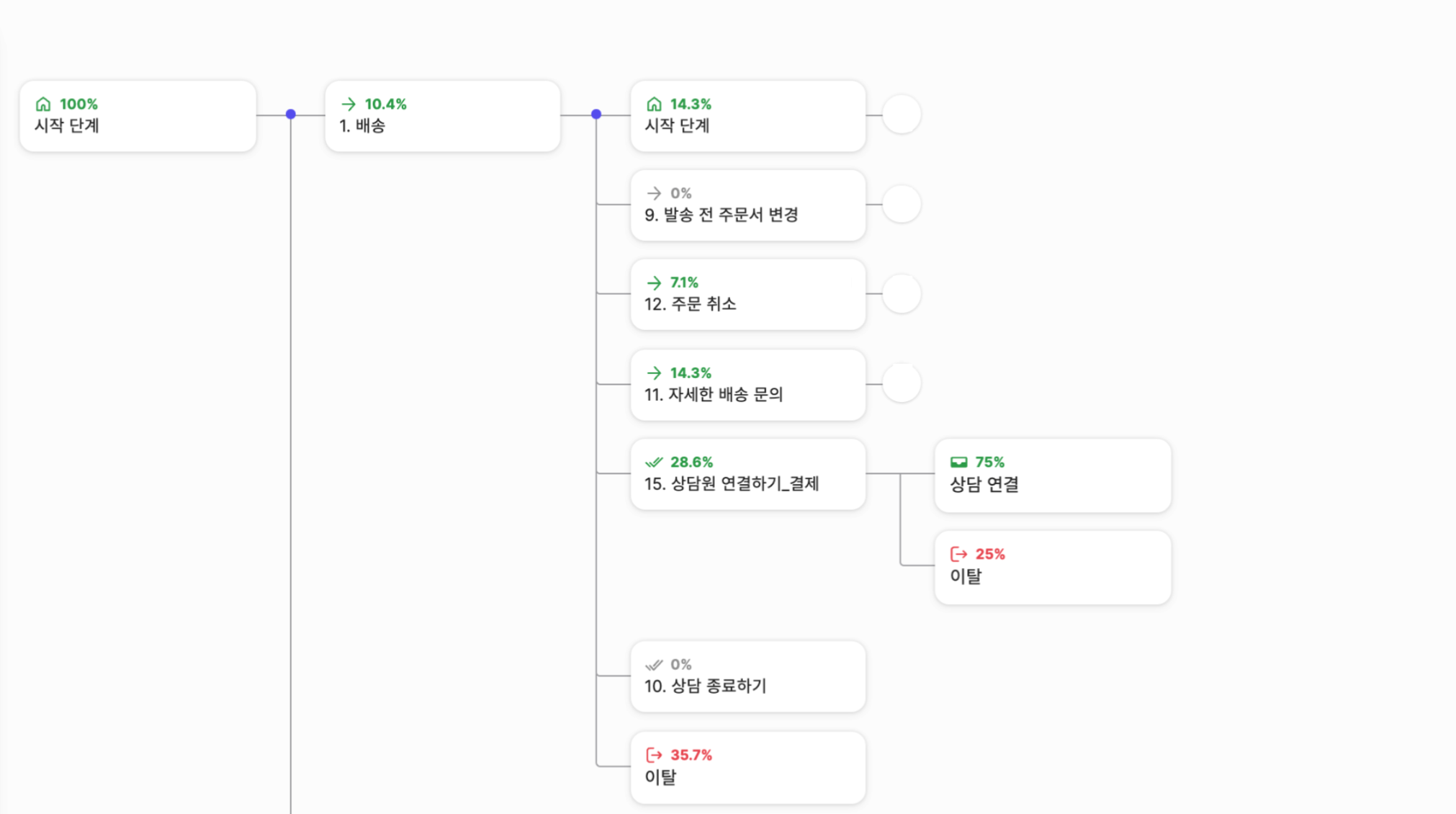Open the 상담 연결 75% node

1052,475
